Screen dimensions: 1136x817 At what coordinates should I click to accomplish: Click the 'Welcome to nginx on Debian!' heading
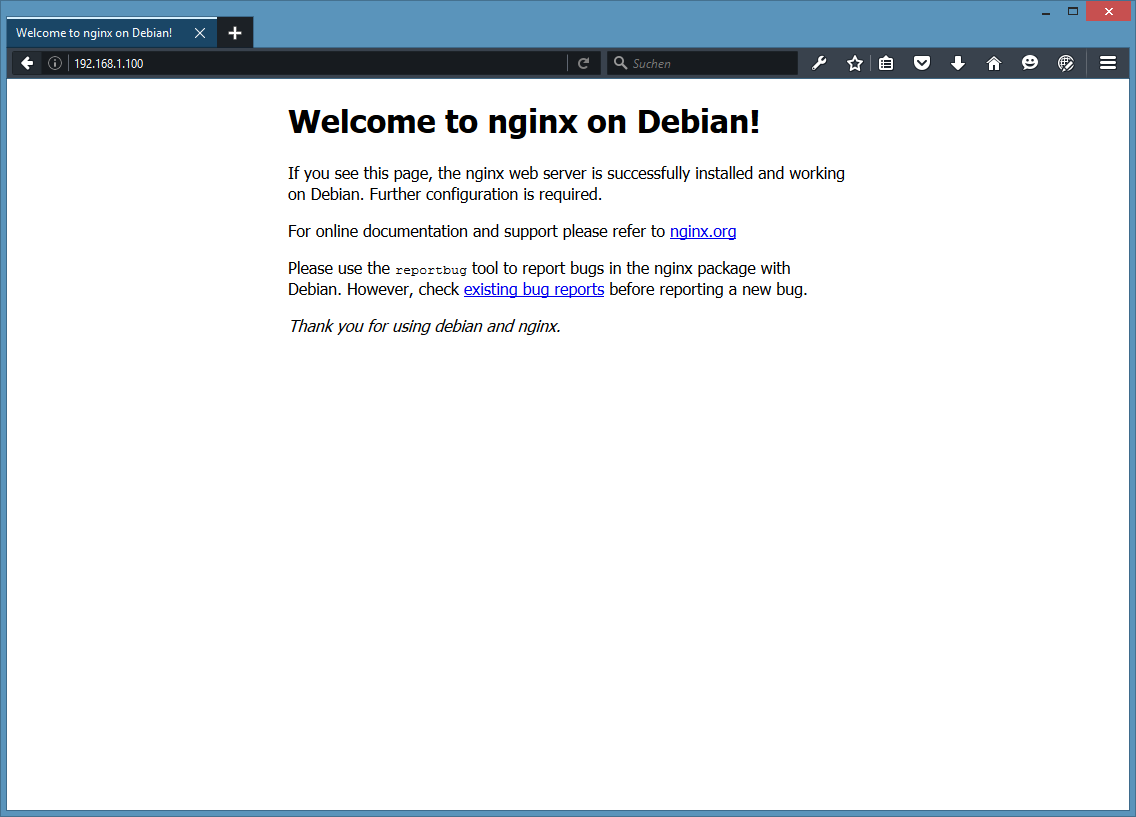point(524,121)
